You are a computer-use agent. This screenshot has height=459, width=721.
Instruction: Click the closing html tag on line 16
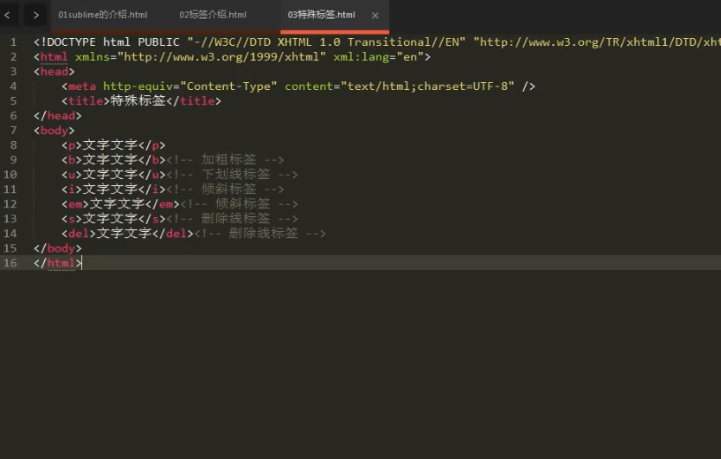tap(57, 263)
